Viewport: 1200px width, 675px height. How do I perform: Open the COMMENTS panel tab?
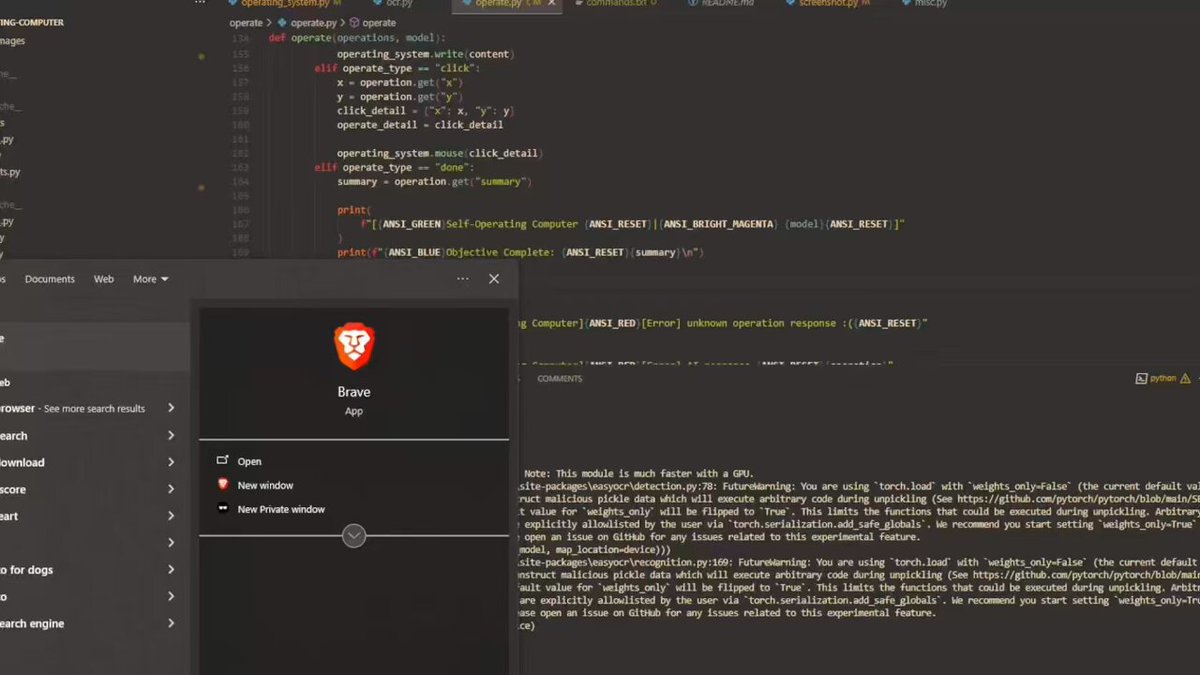click(560, 379)
